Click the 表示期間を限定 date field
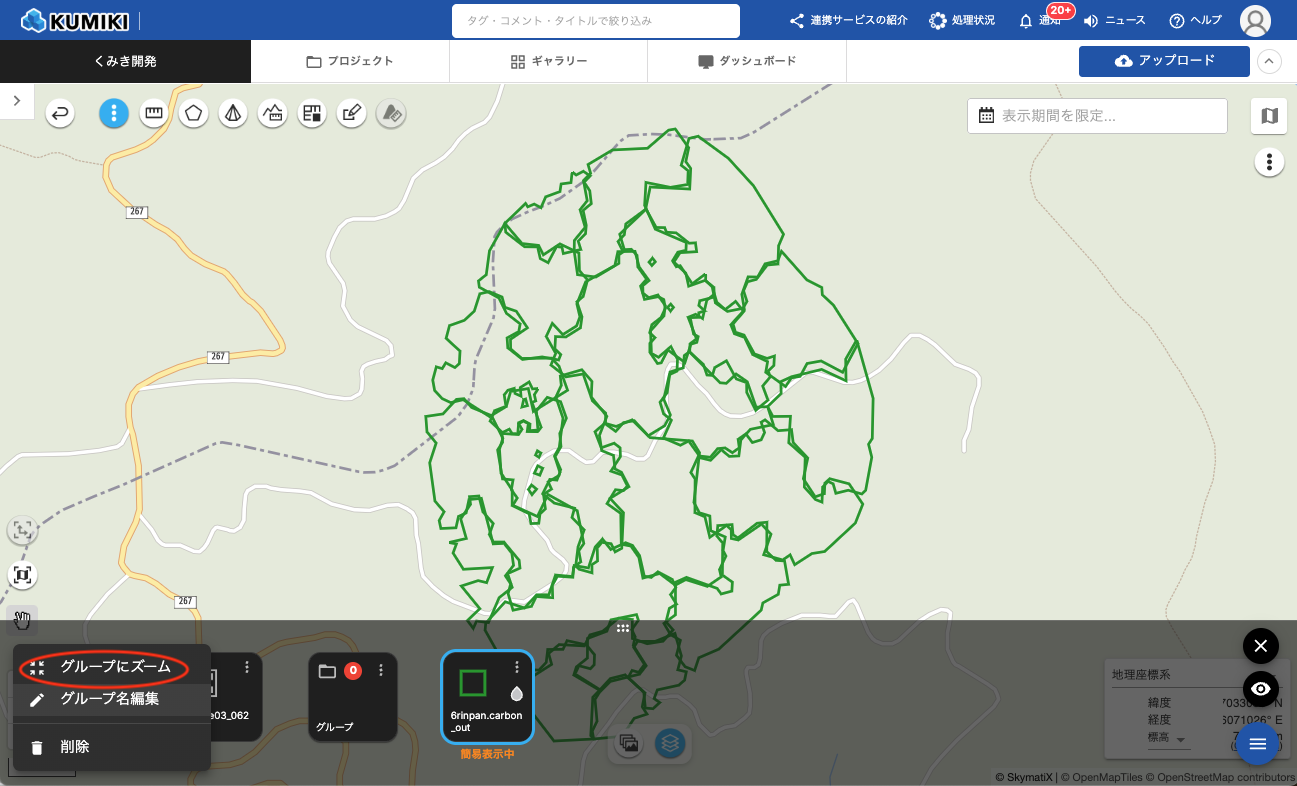The image size is (1297, 786). [1096, 116]
